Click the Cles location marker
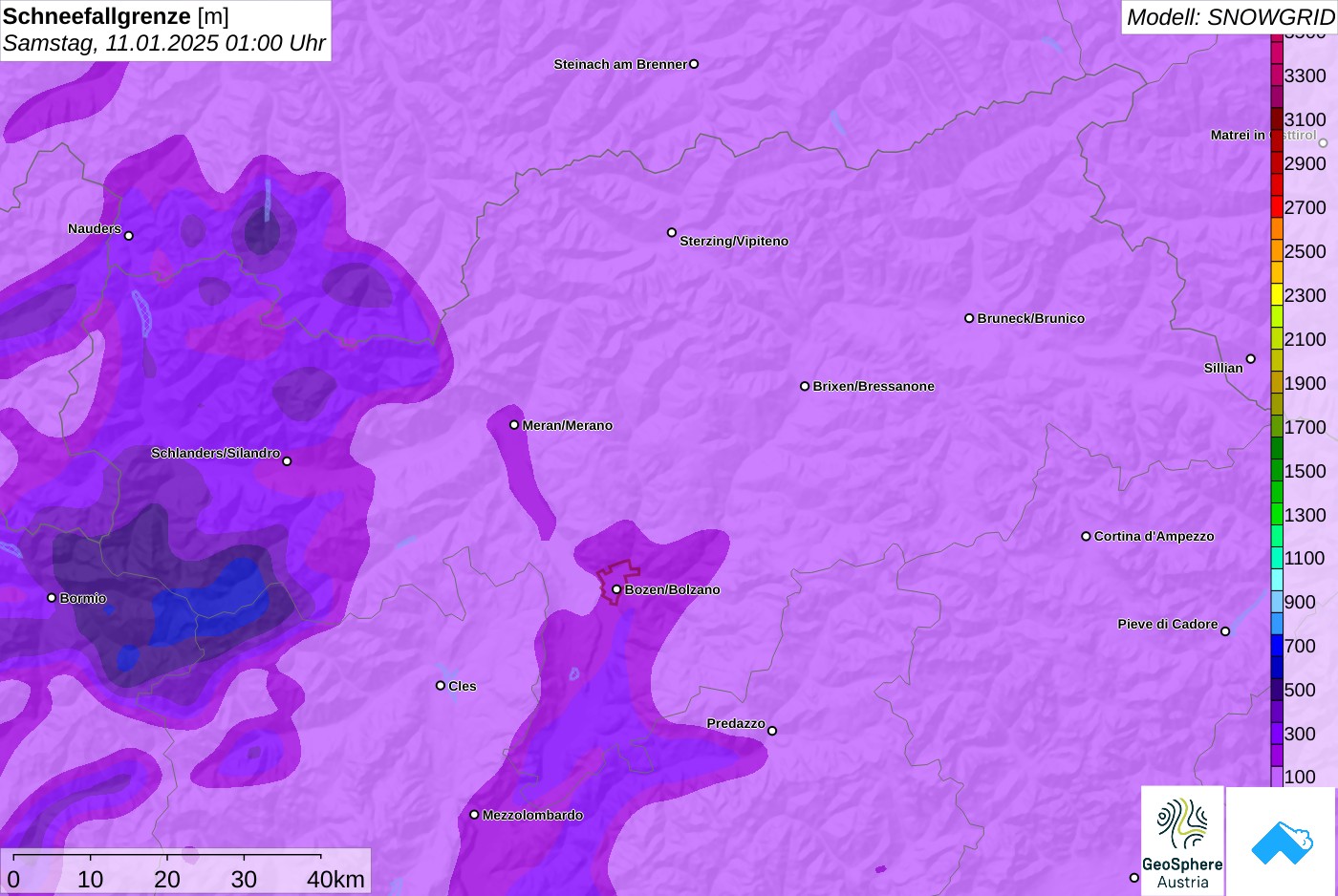The height and width of the screenshot is (896, 1338). (x=441, y=685)
